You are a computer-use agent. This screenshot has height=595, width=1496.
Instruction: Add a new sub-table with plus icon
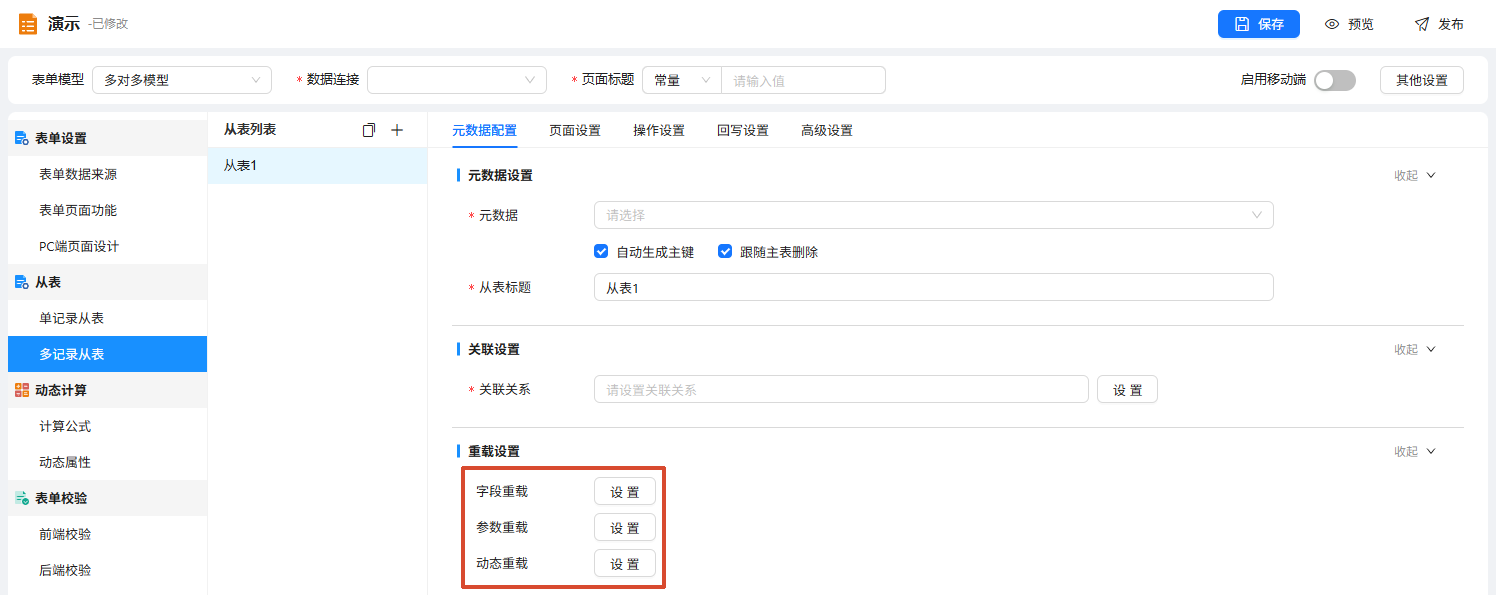coord(396,130)
